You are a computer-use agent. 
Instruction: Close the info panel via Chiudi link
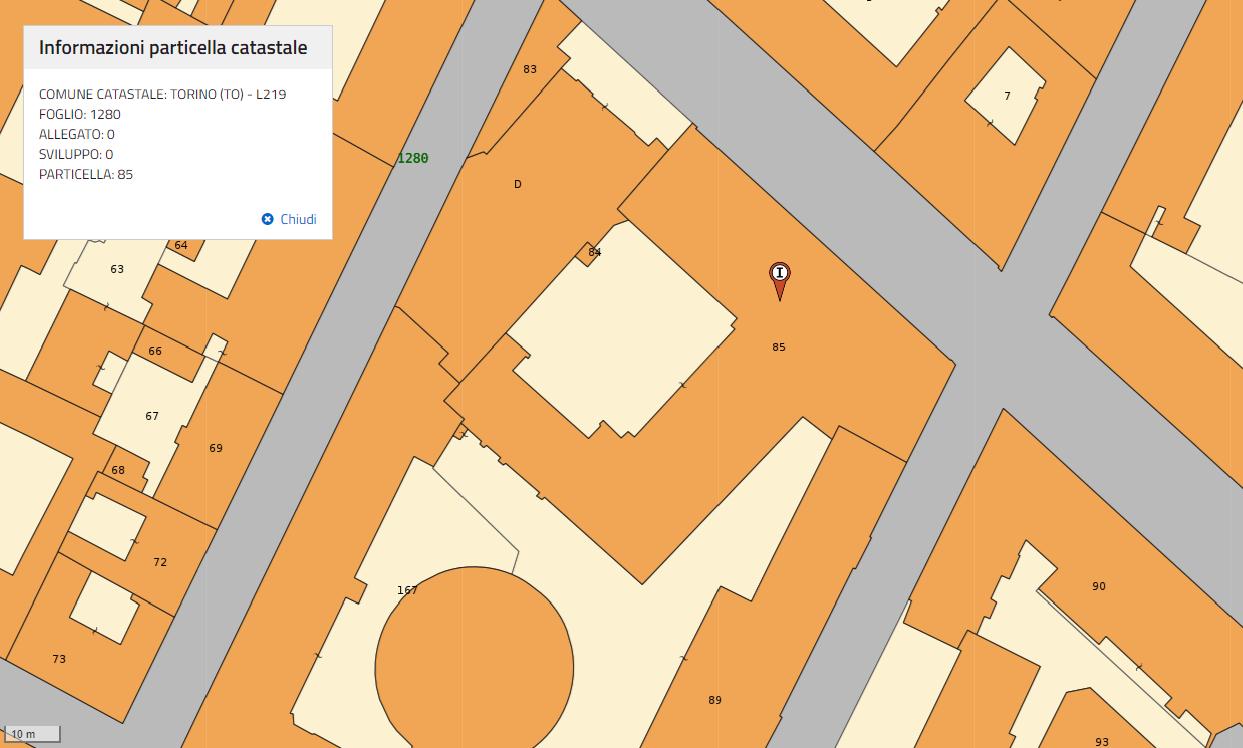[x=297, y=219]
